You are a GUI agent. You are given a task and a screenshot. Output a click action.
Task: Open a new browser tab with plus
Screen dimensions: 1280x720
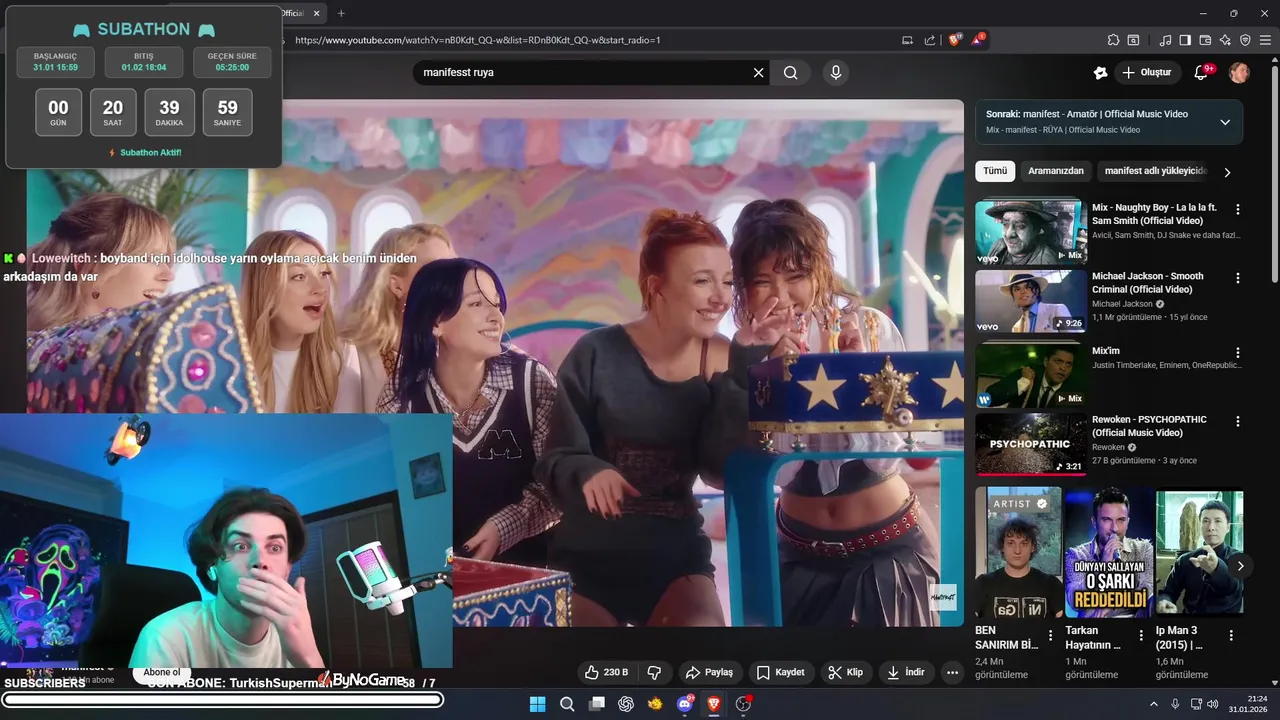(341, 13)
